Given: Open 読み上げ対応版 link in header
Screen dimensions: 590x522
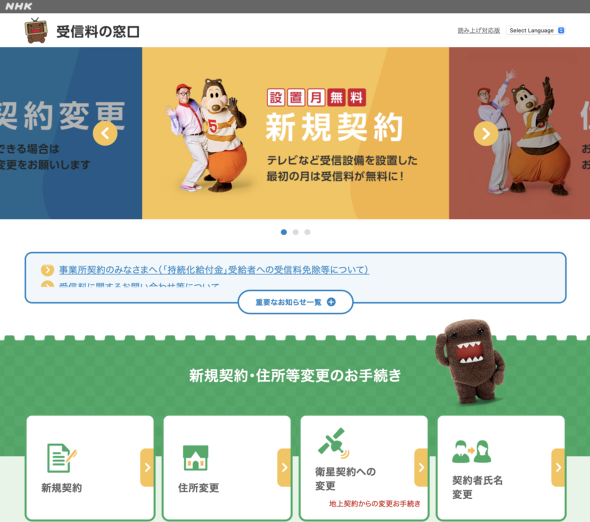Looking at the screenshot, I should pyautogui.click(x=479, y=30).
